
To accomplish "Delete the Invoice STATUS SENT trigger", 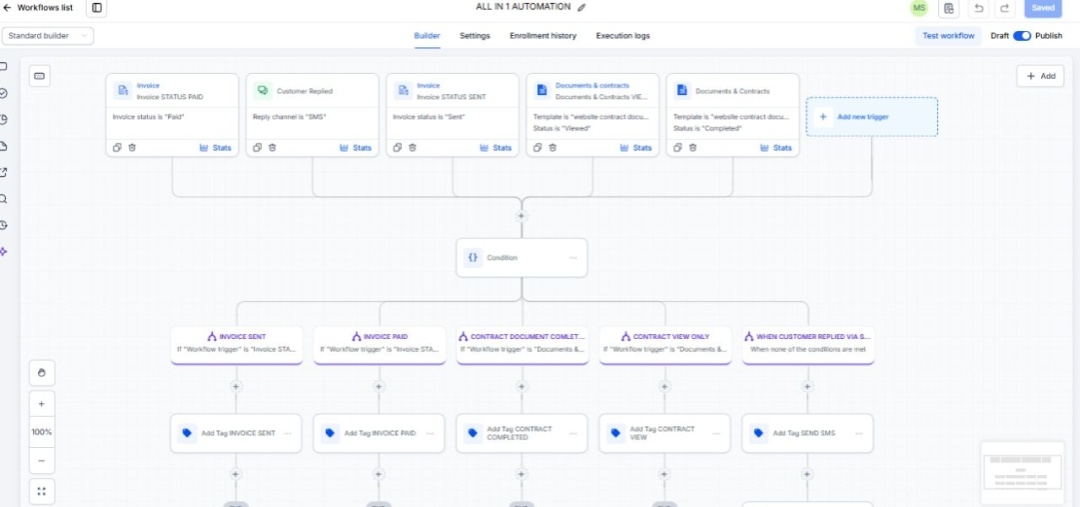I will click(x=413, y=147).
